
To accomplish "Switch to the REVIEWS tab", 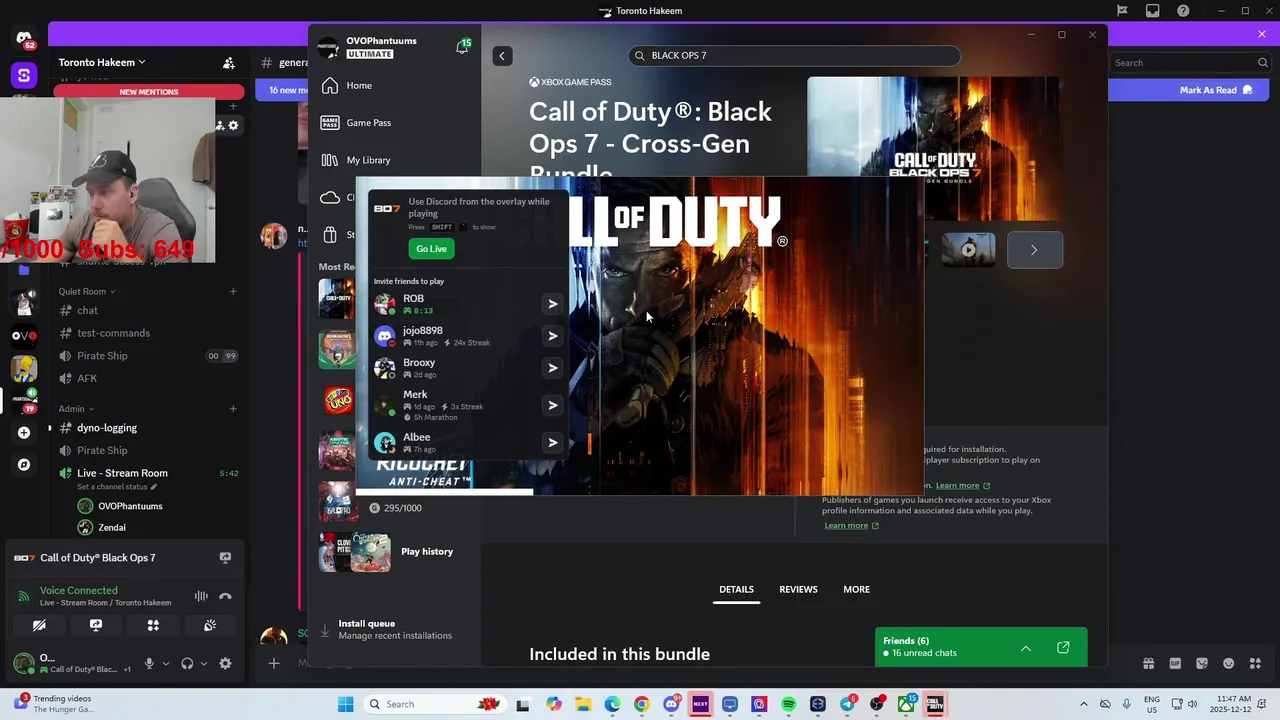I will [798, 590].
